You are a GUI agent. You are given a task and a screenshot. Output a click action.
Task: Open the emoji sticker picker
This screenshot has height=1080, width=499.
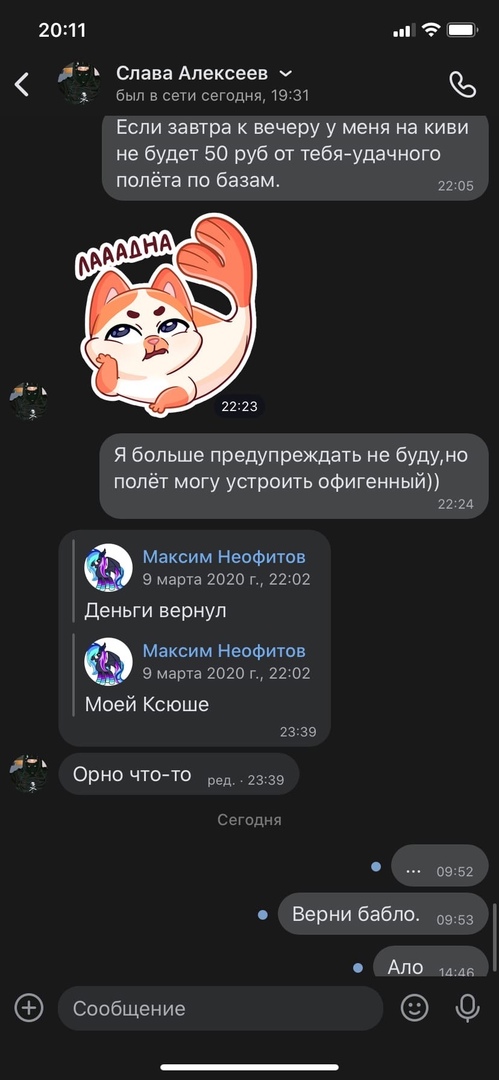click(x=414, y=1008)
